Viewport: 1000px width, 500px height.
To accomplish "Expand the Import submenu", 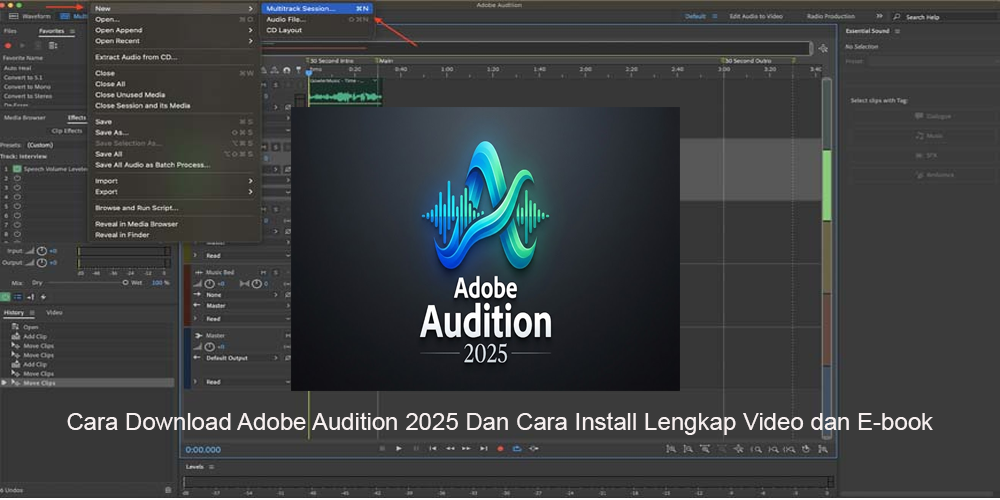I will [174, 181].
